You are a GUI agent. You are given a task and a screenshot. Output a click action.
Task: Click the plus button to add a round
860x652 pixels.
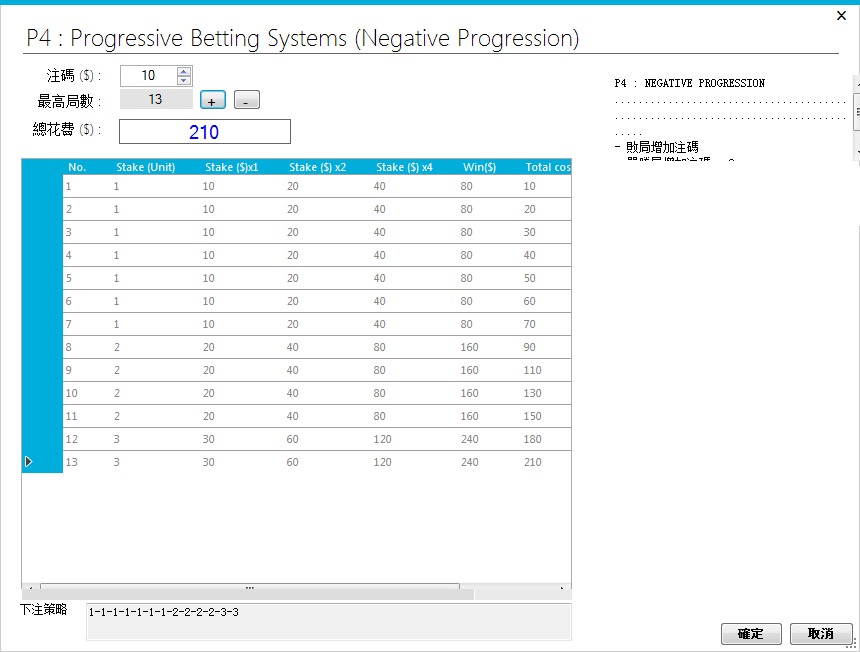coord(212,100)
